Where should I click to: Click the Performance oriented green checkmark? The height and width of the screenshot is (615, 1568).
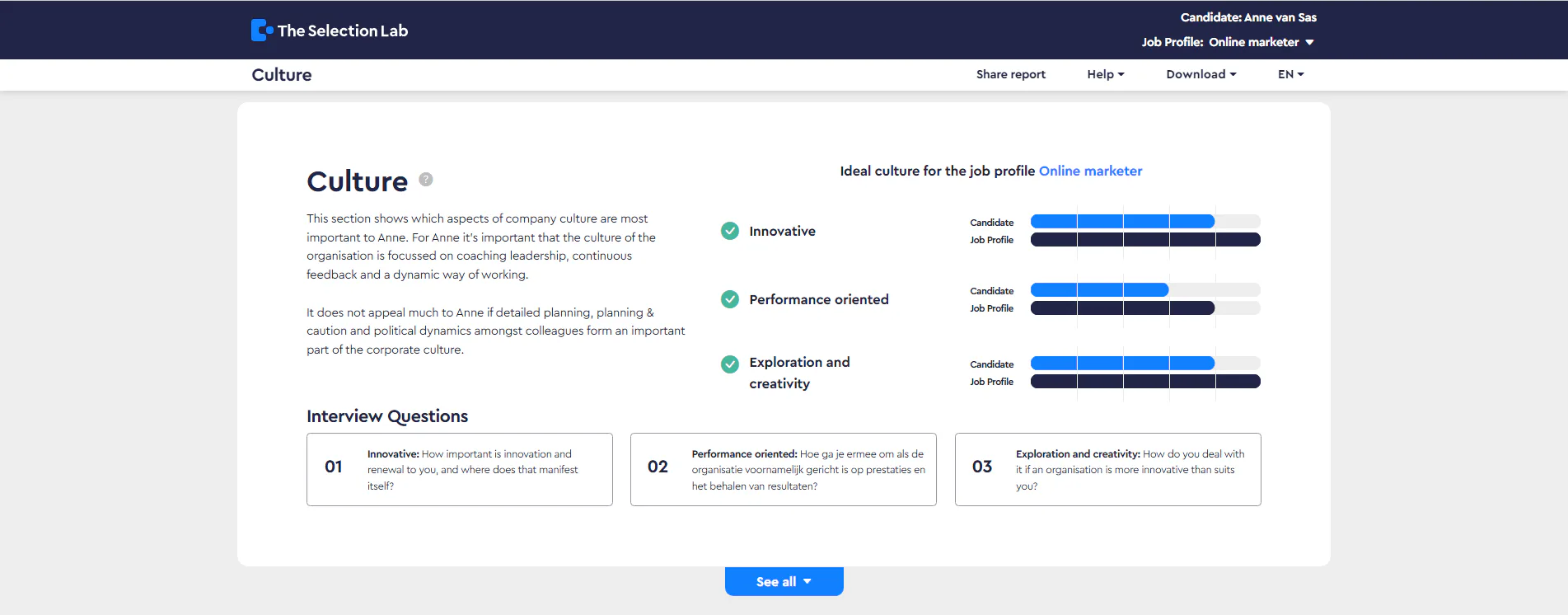coord(730,299)
